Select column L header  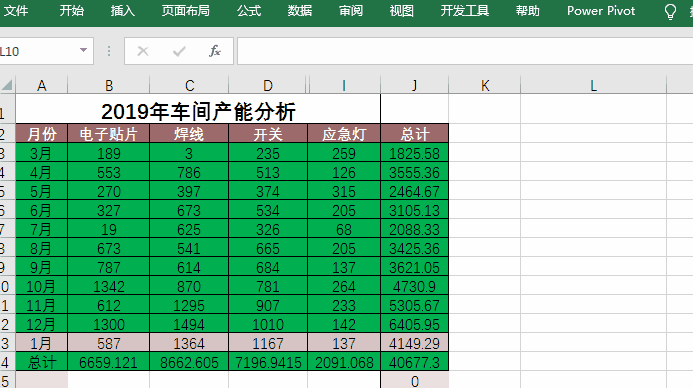point(594,85)
